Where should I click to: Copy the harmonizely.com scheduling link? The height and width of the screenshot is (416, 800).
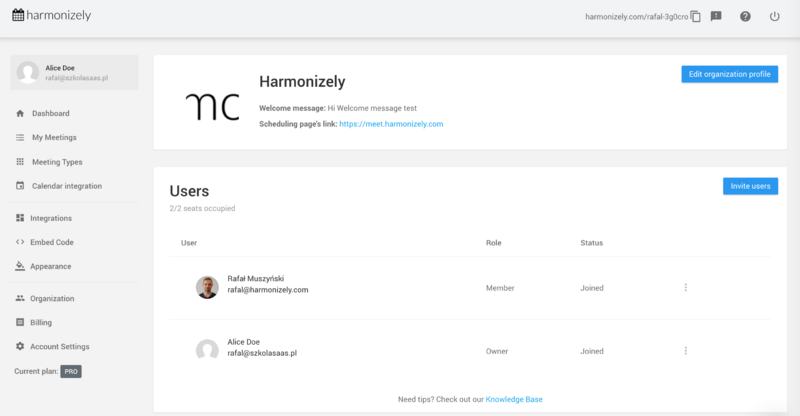tap(695, 17)
